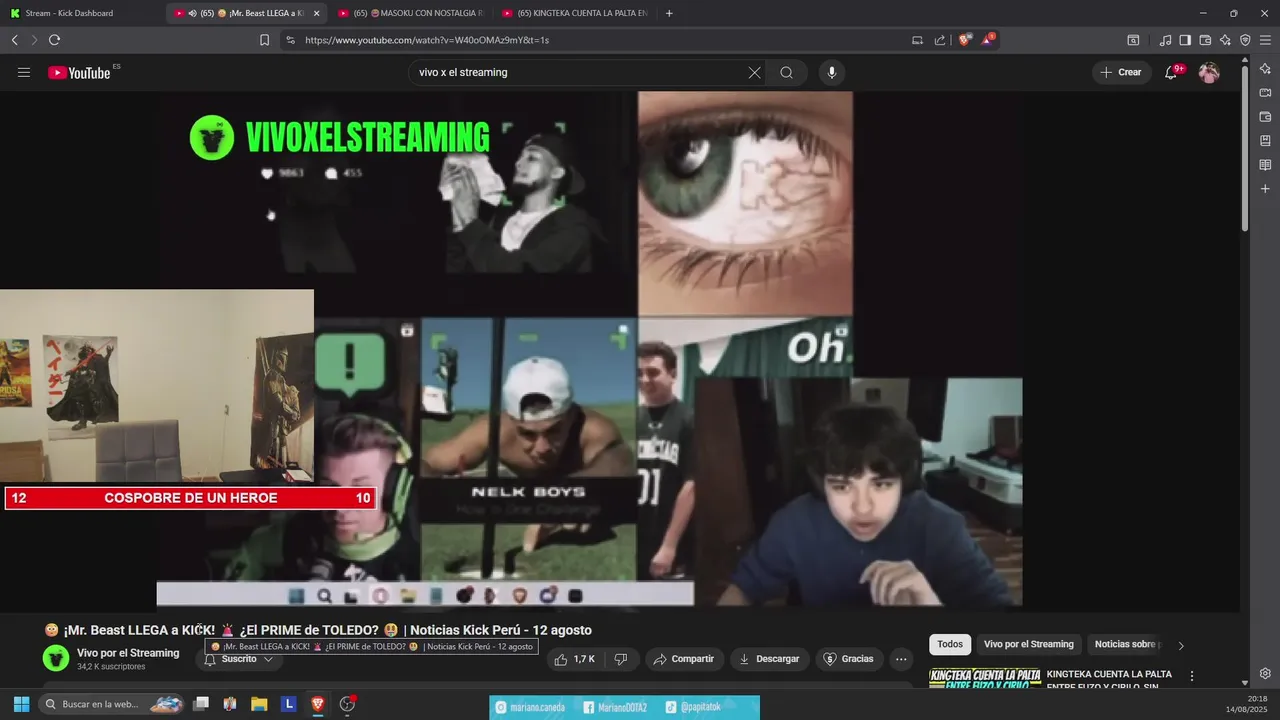1280x720 pixels.
Task: Reload the page with the refresh icon
Action: click(54, 40)
